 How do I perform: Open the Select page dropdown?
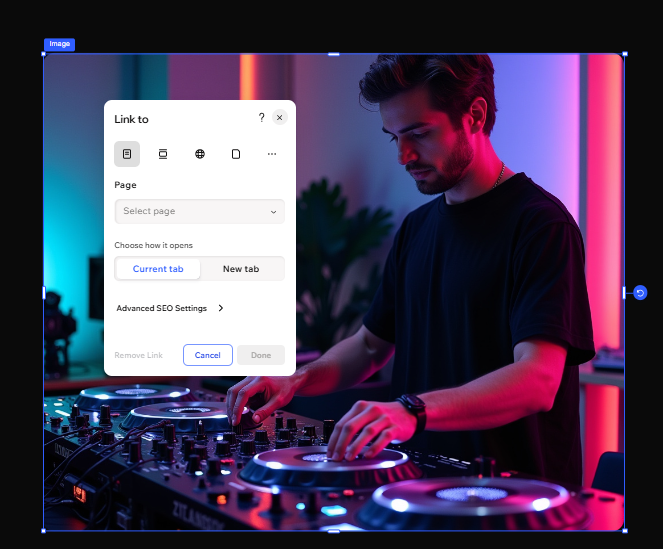(x=200, y=211)
